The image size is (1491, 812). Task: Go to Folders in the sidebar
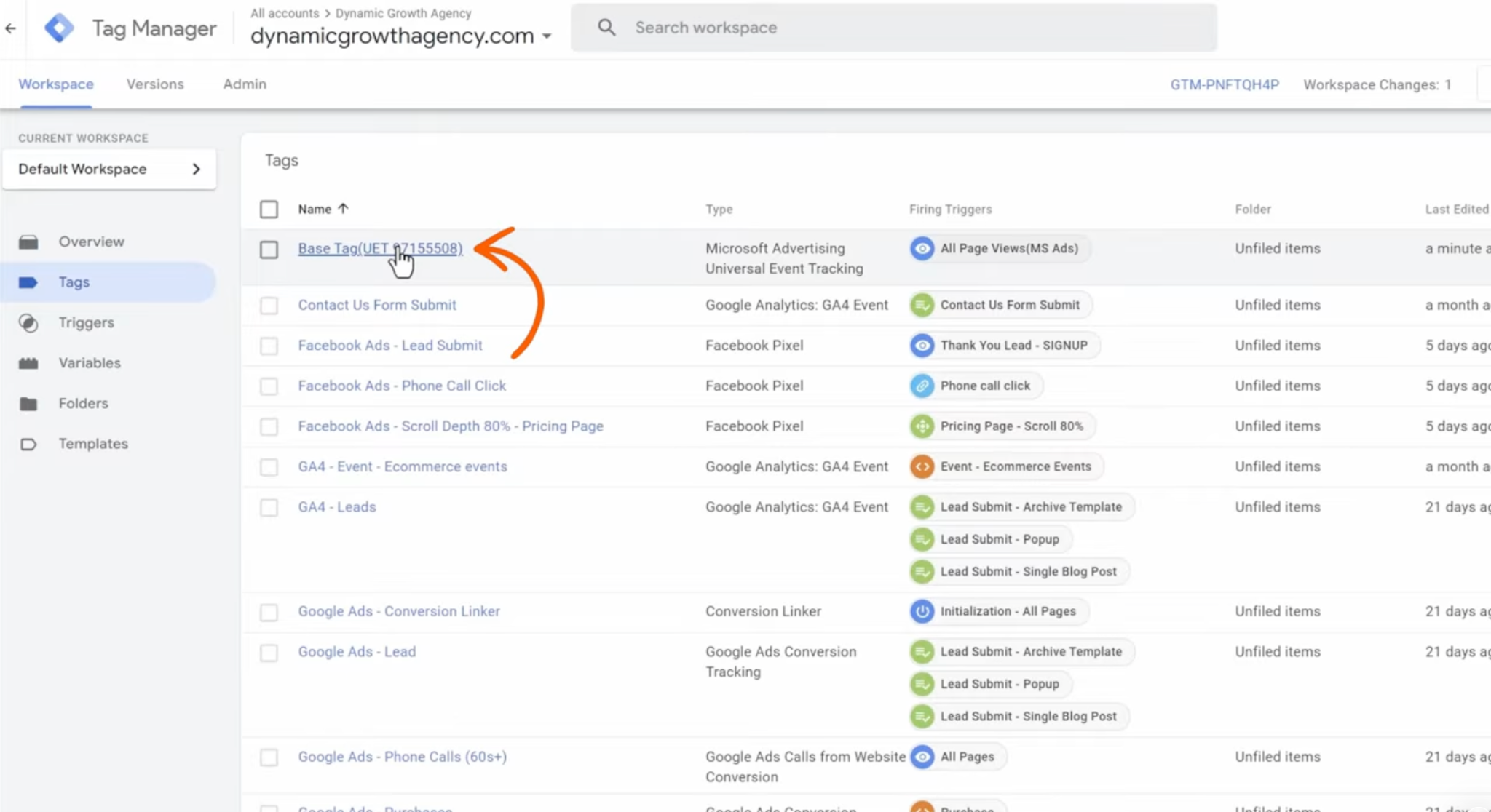84,403
